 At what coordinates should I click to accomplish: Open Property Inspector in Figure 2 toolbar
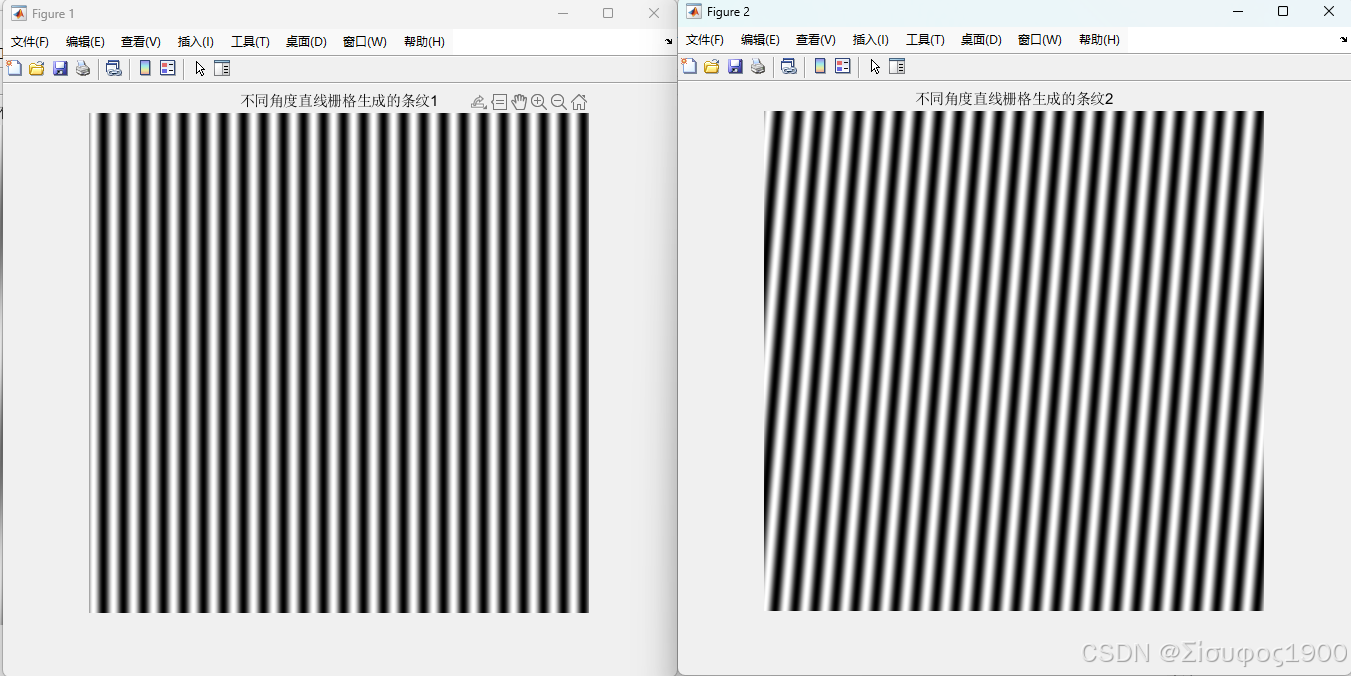point(897,66)
